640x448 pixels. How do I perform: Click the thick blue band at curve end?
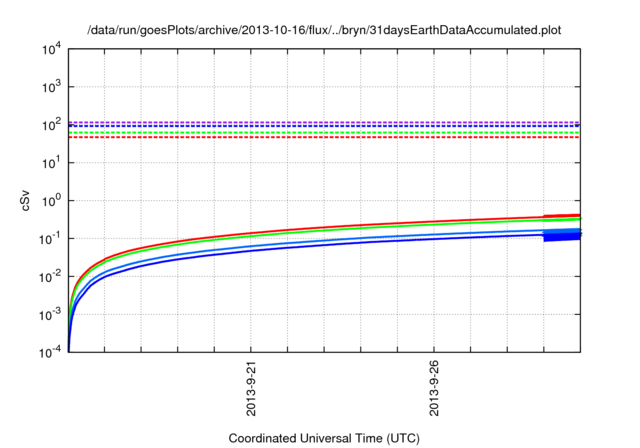tap(562, 235)
